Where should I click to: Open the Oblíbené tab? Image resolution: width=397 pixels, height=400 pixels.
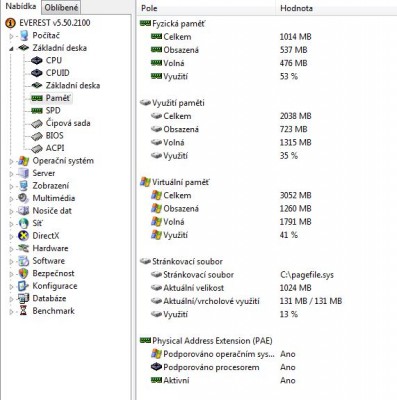[x=61, y=7]
